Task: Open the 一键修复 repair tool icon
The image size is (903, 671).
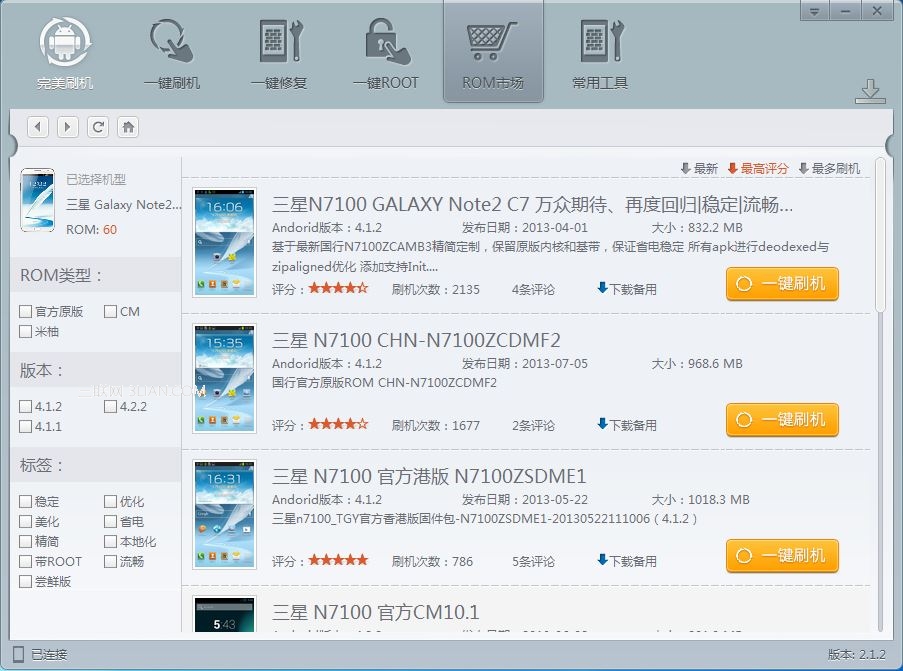Action: click(x=279, y=41)
